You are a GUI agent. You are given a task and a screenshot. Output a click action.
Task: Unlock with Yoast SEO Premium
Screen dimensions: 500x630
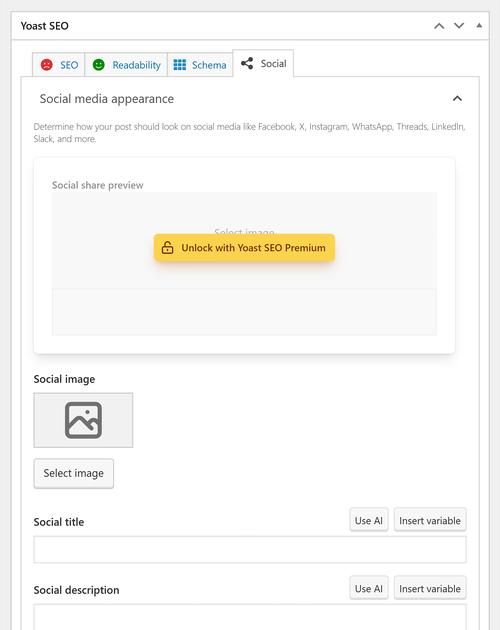pos(244,248)
